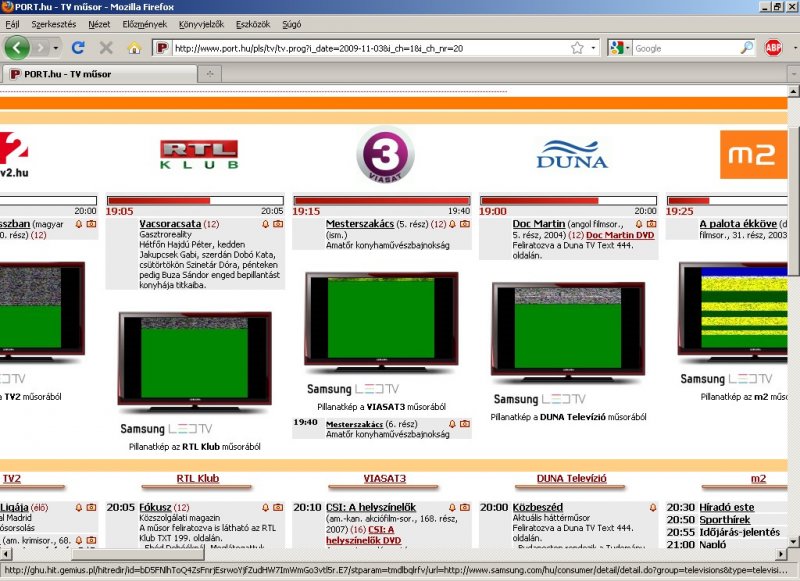Click the Stop loading X icon
The image size is (800, 581).
[x=106, y=48]
